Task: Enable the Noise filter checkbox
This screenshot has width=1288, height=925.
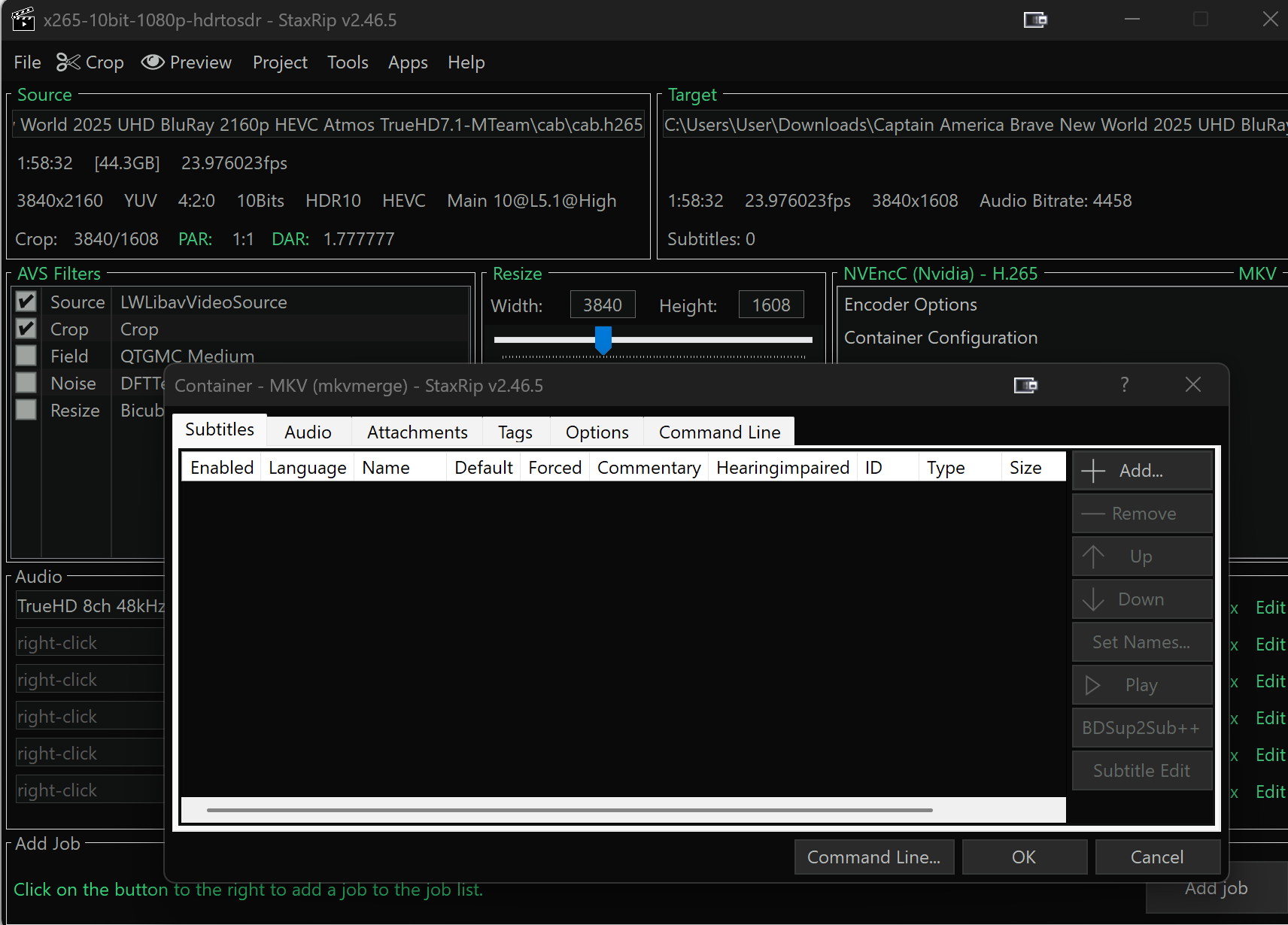Action: (26, 383)
